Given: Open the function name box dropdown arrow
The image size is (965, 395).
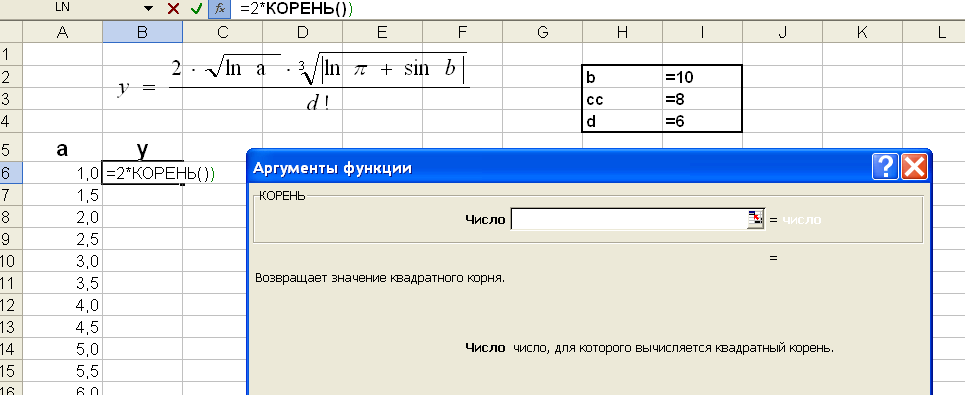Looking at the screenshot, I should (x=148, y=9).
